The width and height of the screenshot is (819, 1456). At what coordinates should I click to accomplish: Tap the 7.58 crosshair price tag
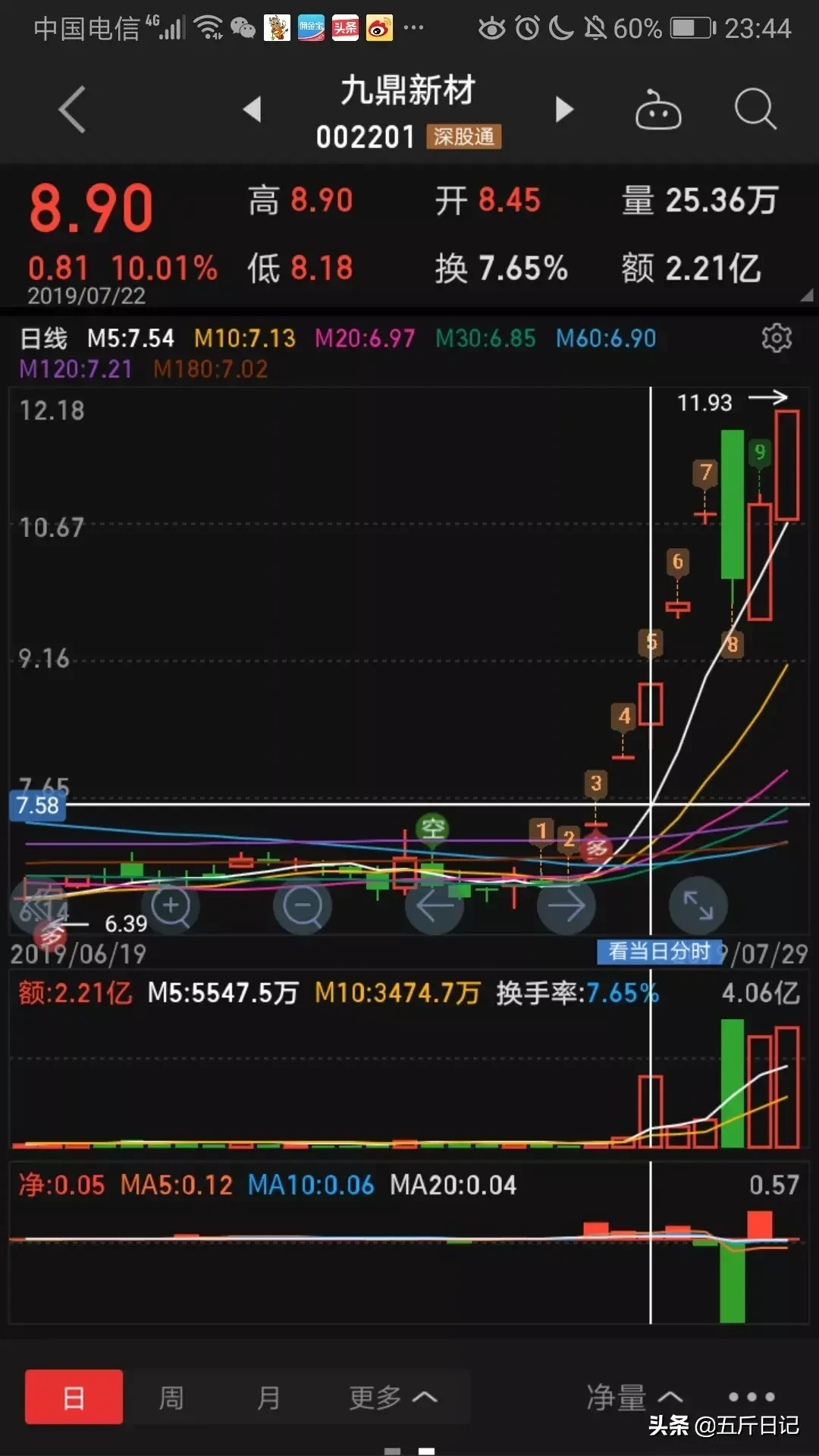pos(37,805)
